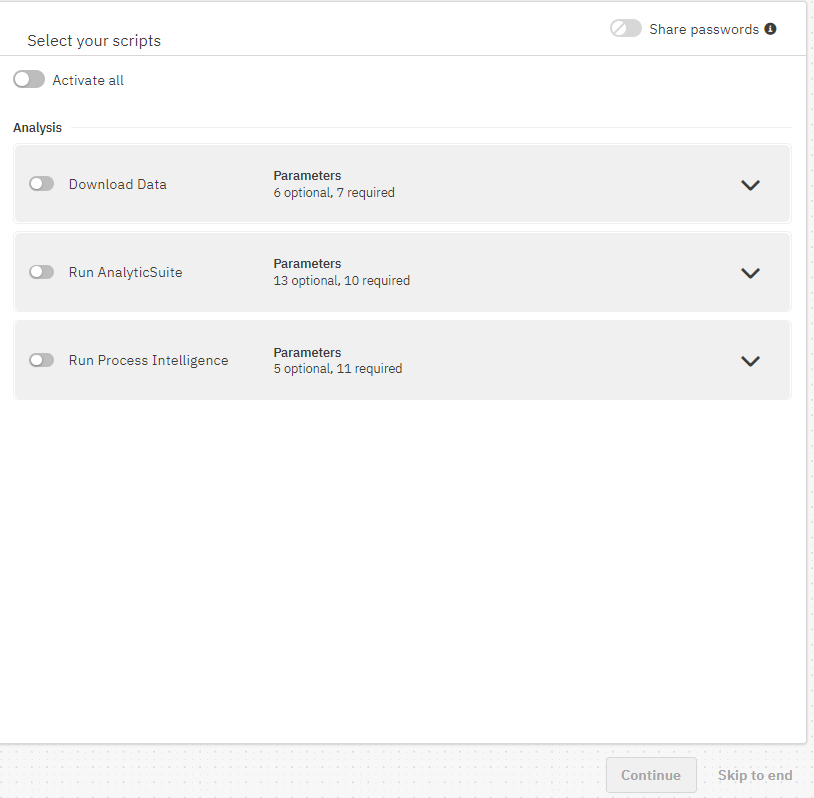Image resolution: width=814 pixels, height=798 pixels.
Task: Click the 'Activate all' label text
Action: click(x=88, y=80)
